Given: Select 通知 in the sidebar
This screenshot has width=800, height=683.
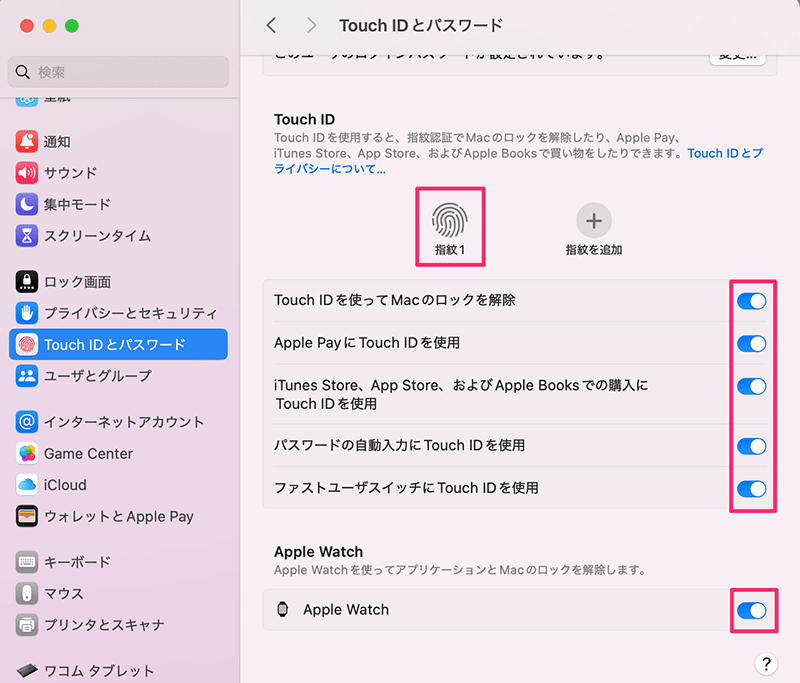Looking at the screenshot, I should click(57, 142).
